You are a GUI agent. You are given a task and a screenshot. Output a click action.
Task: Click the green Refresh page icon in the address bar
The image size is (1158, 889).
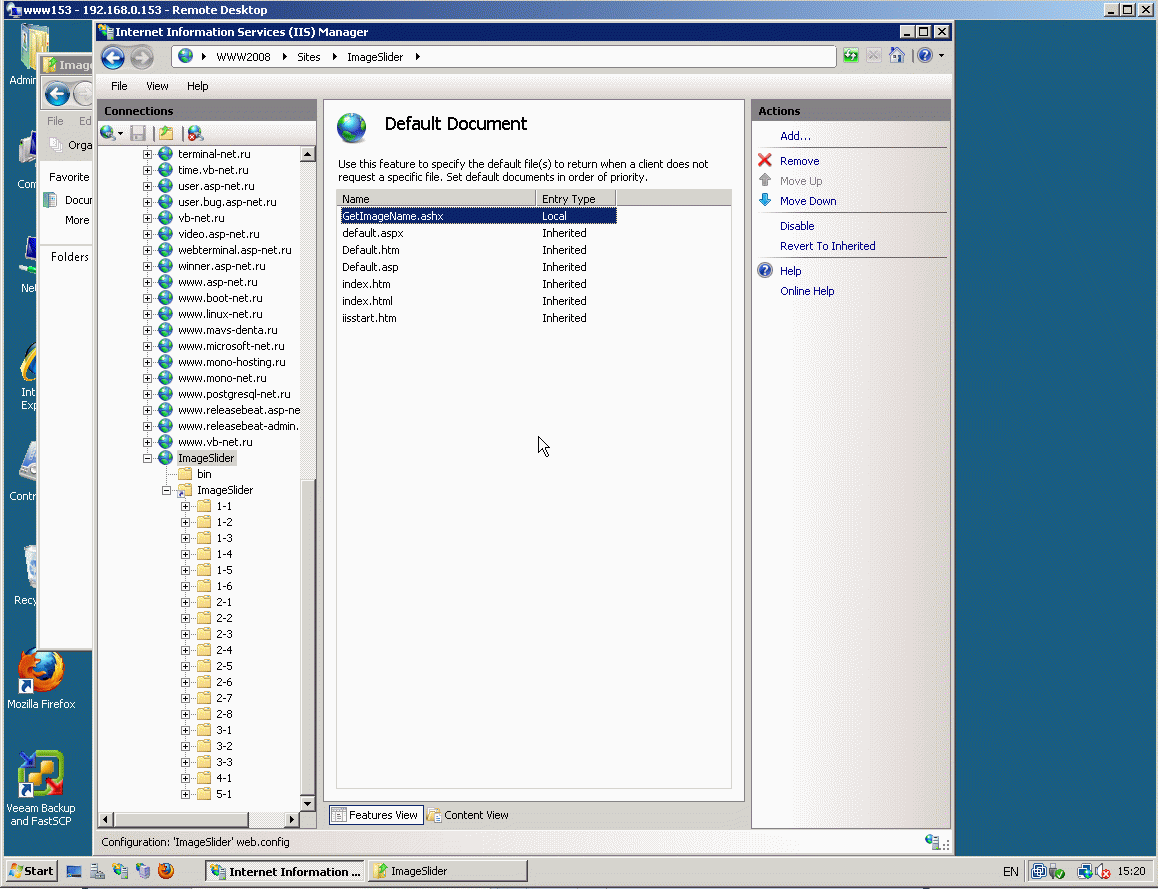(x=851, y=55)
